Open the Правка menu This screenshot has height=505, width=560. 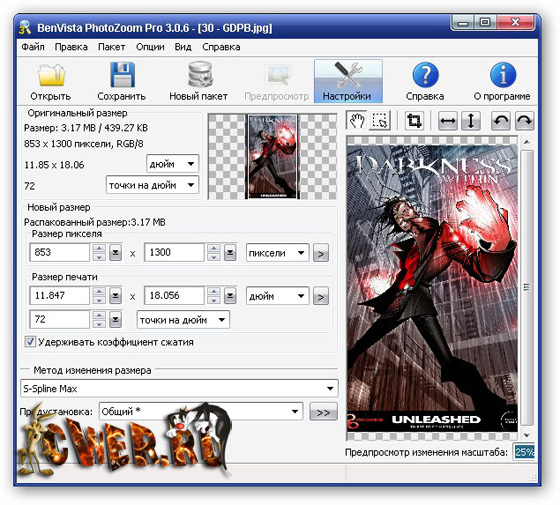[x=71, y=47]
